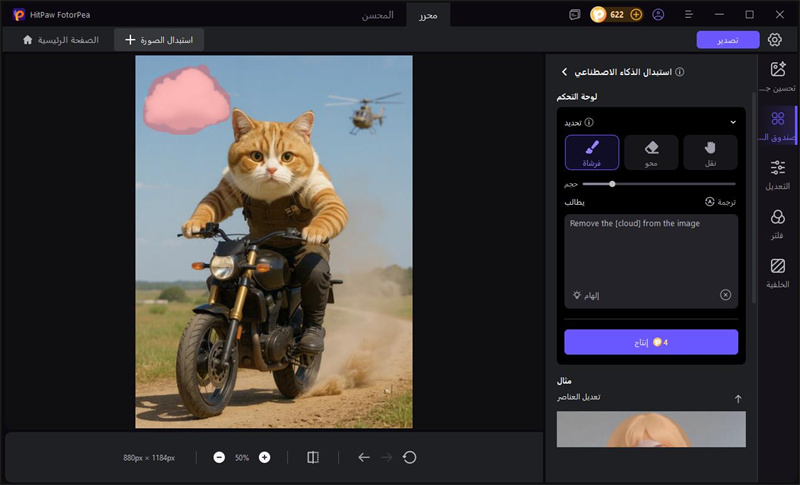Collapse the تحديد selection section

click(733, 122)
